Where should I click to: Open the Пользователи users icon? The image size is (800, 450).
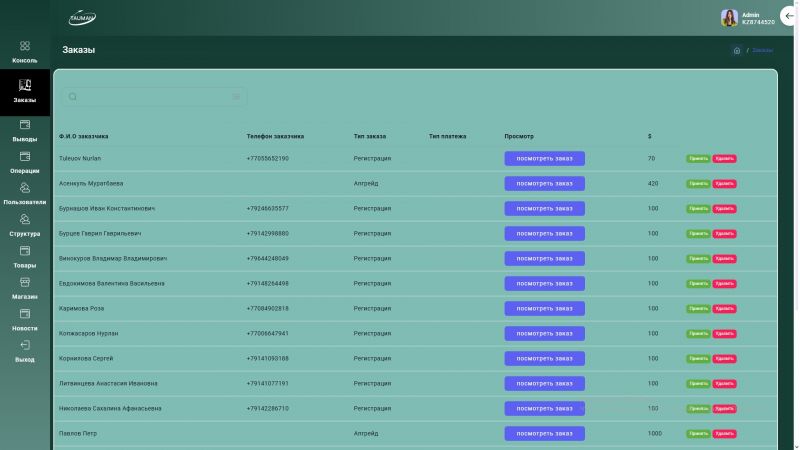[25, 187]
